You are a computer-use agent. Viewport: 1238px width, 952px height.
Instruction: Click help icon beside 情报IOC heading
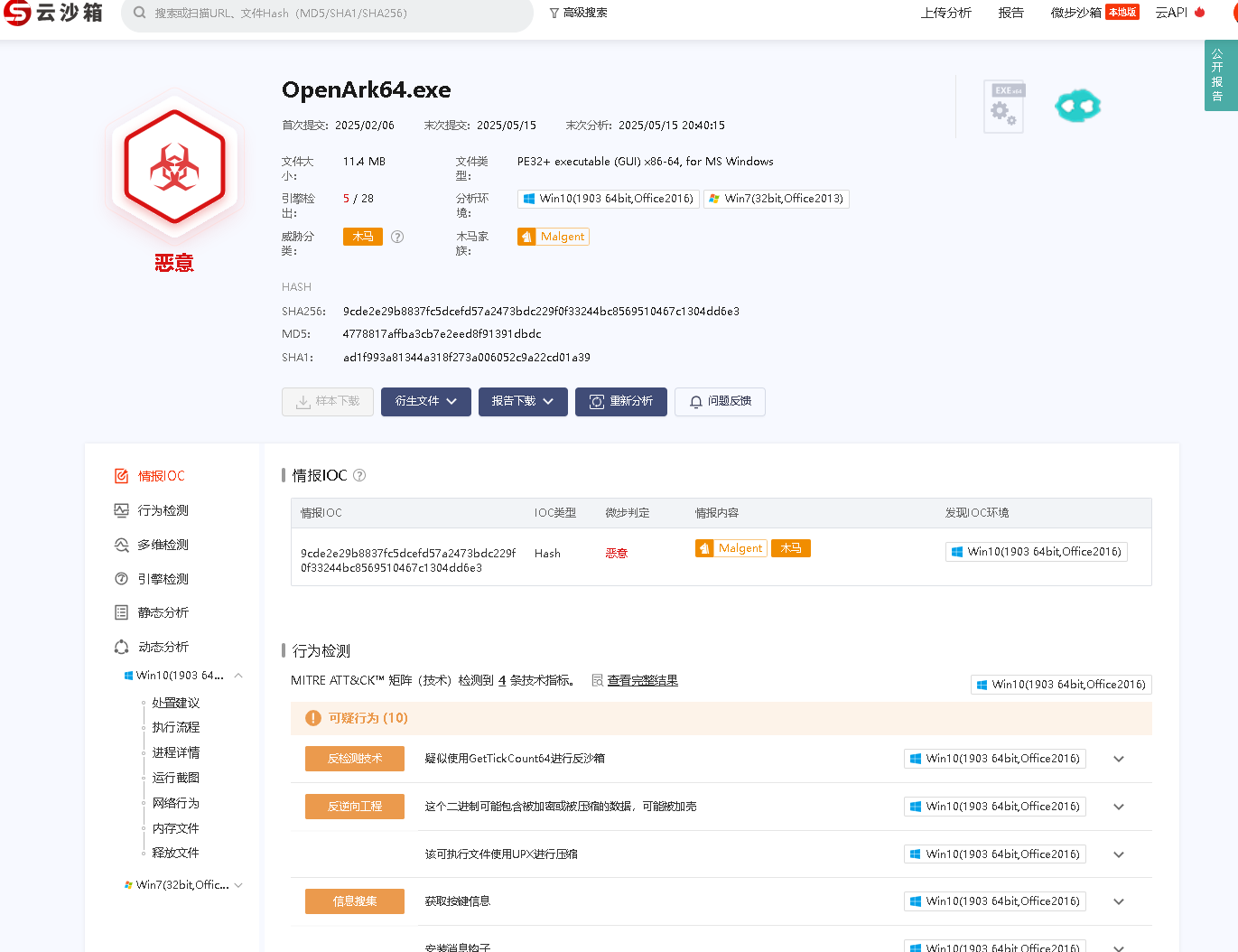pos(359,475)
